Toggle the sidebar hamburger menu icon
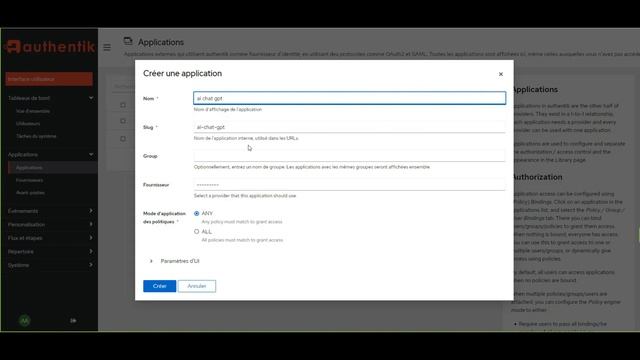 pos(107,47)
